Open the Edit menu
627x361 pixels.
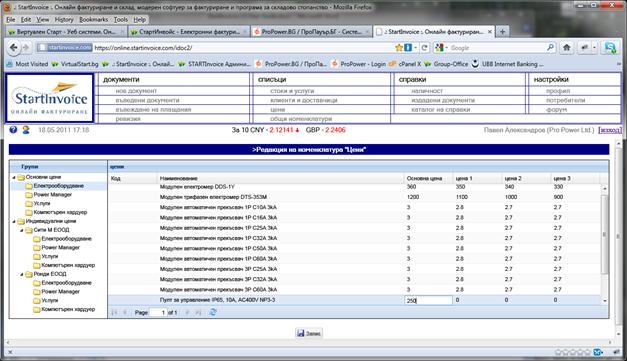click(26, 20)
